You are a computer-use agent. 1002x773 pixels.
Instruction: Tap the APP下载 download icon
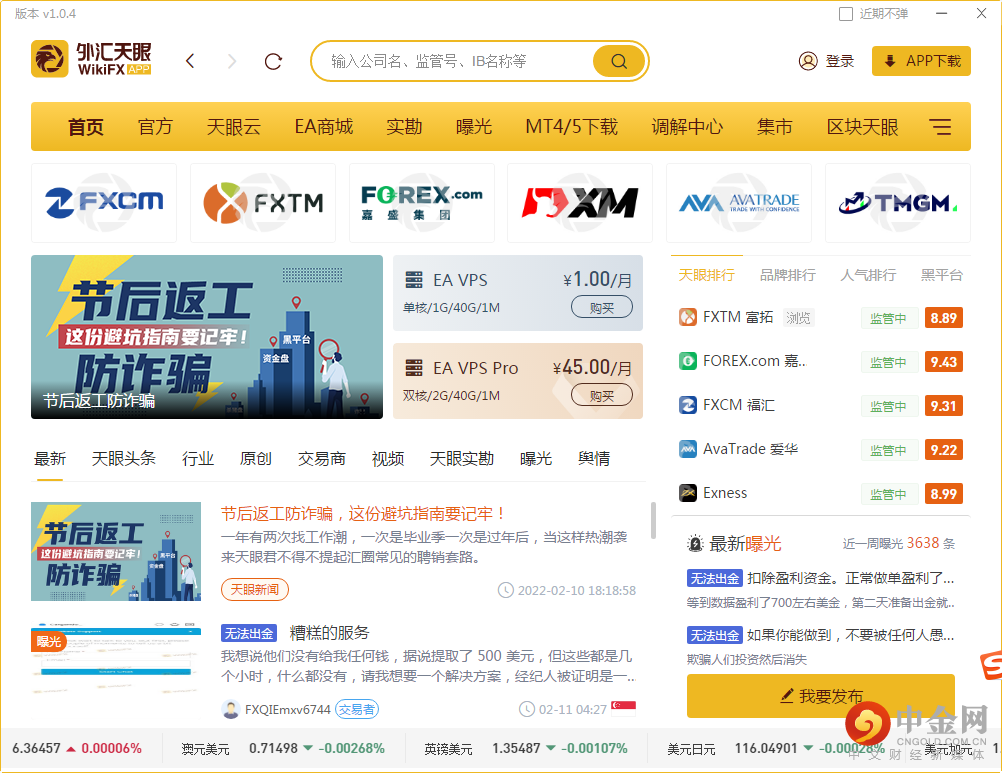891,60
